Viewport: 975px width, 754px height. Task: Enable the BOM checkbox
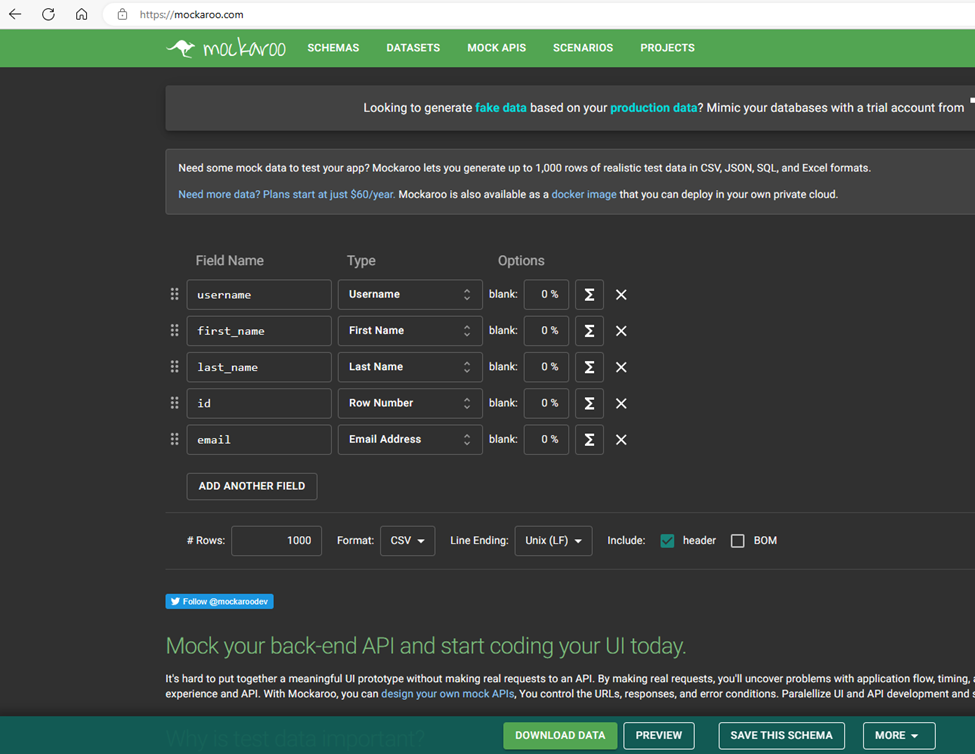tap(737, 541)
